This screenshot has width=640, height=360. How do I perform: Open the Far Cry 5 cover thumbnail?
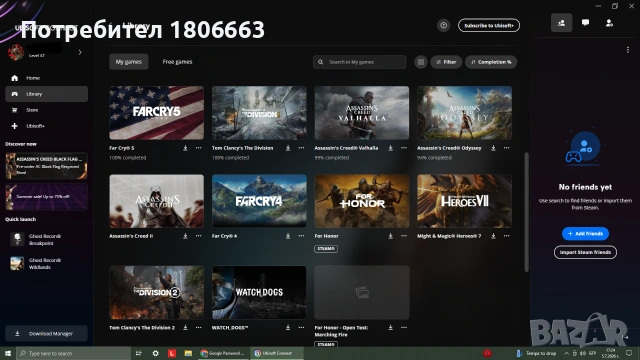pos(156,113)
